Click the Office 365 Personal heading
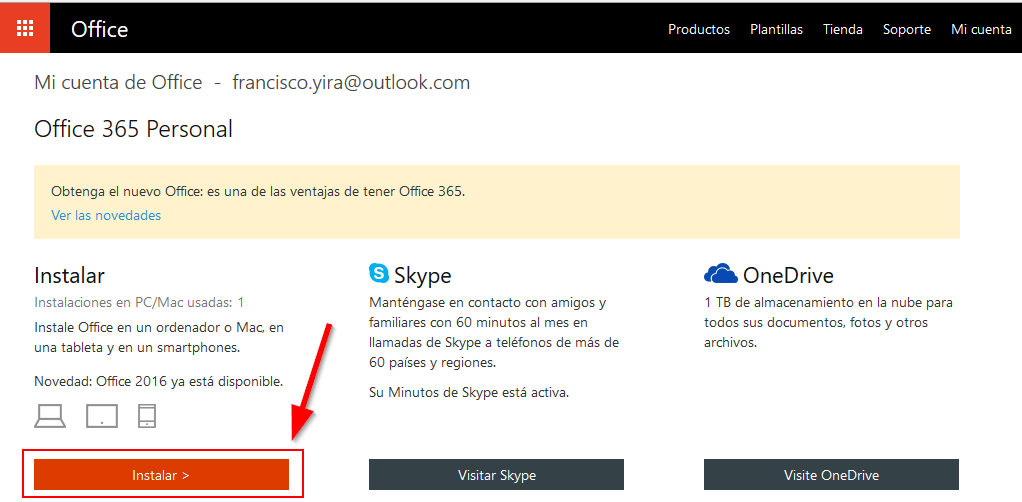 (x=134, y=129)
